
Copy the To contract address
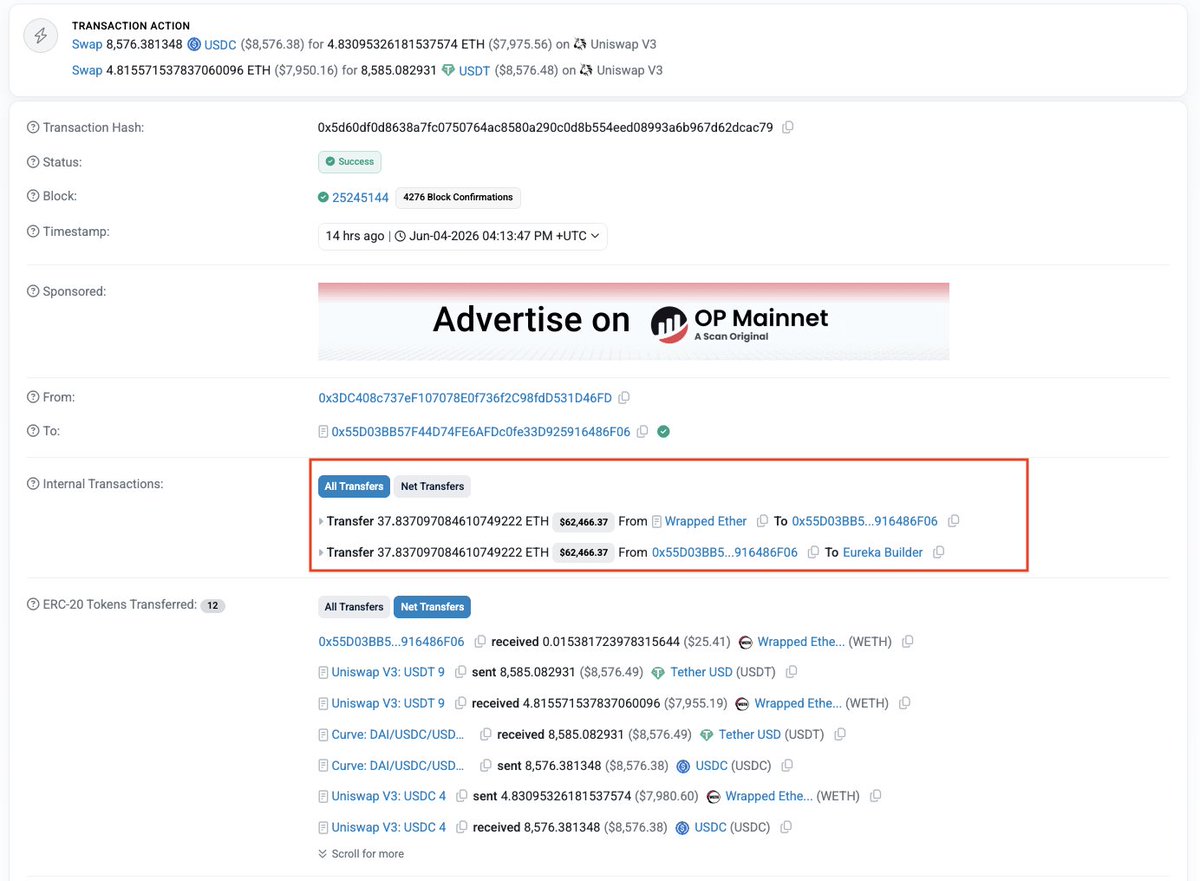click(643, 432)
